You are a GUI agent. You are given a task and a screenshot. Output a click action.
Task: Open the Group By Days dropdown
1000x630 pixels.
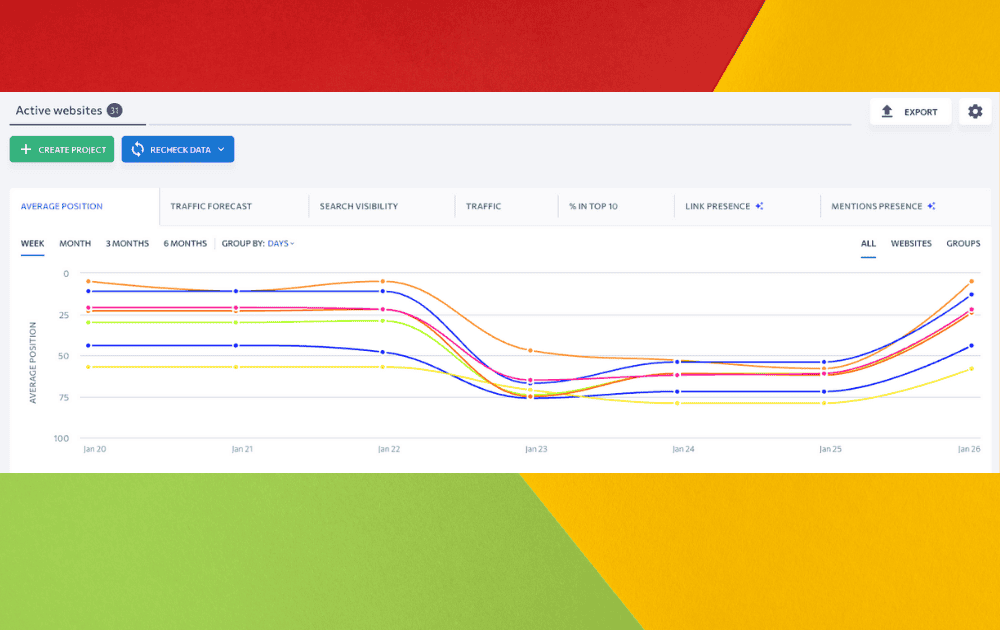280,244
